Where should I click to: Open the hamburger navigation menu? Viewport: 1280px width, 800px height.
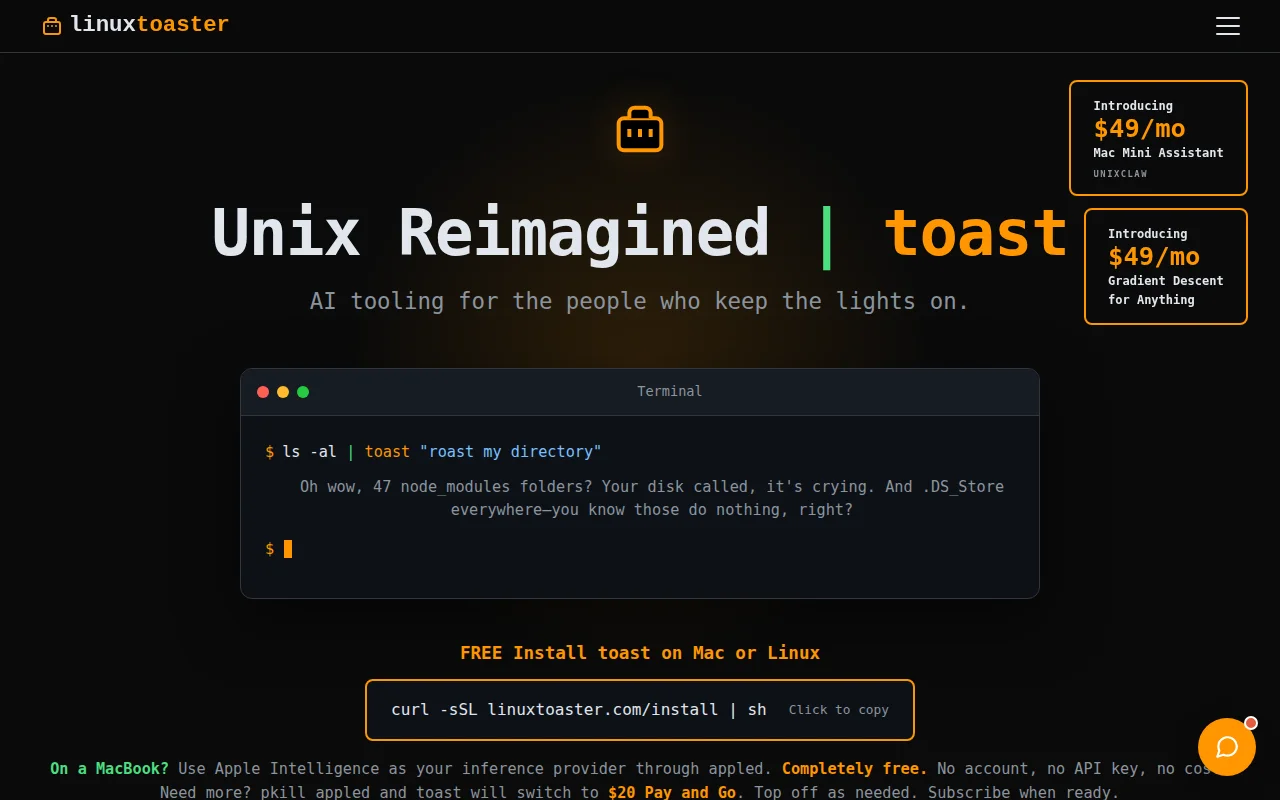pos(1227,26)
